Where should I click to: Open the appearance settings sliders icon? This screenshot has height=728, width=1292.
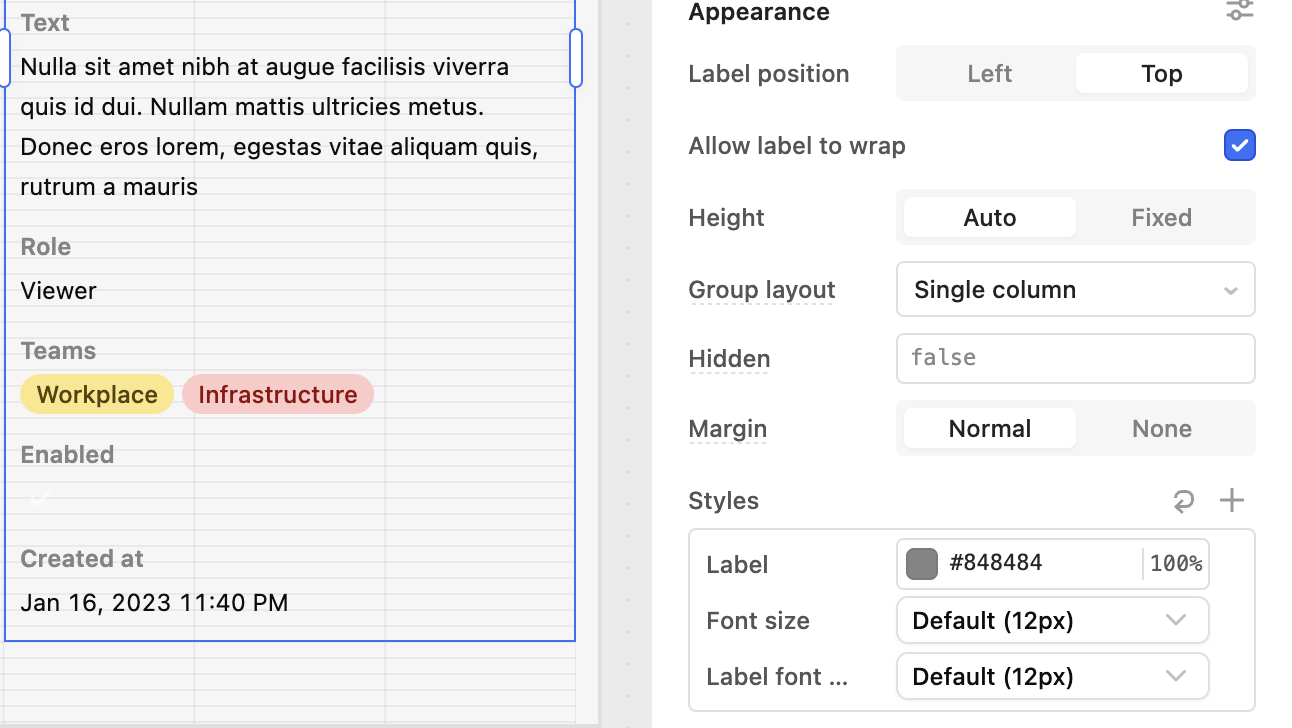1239,12
